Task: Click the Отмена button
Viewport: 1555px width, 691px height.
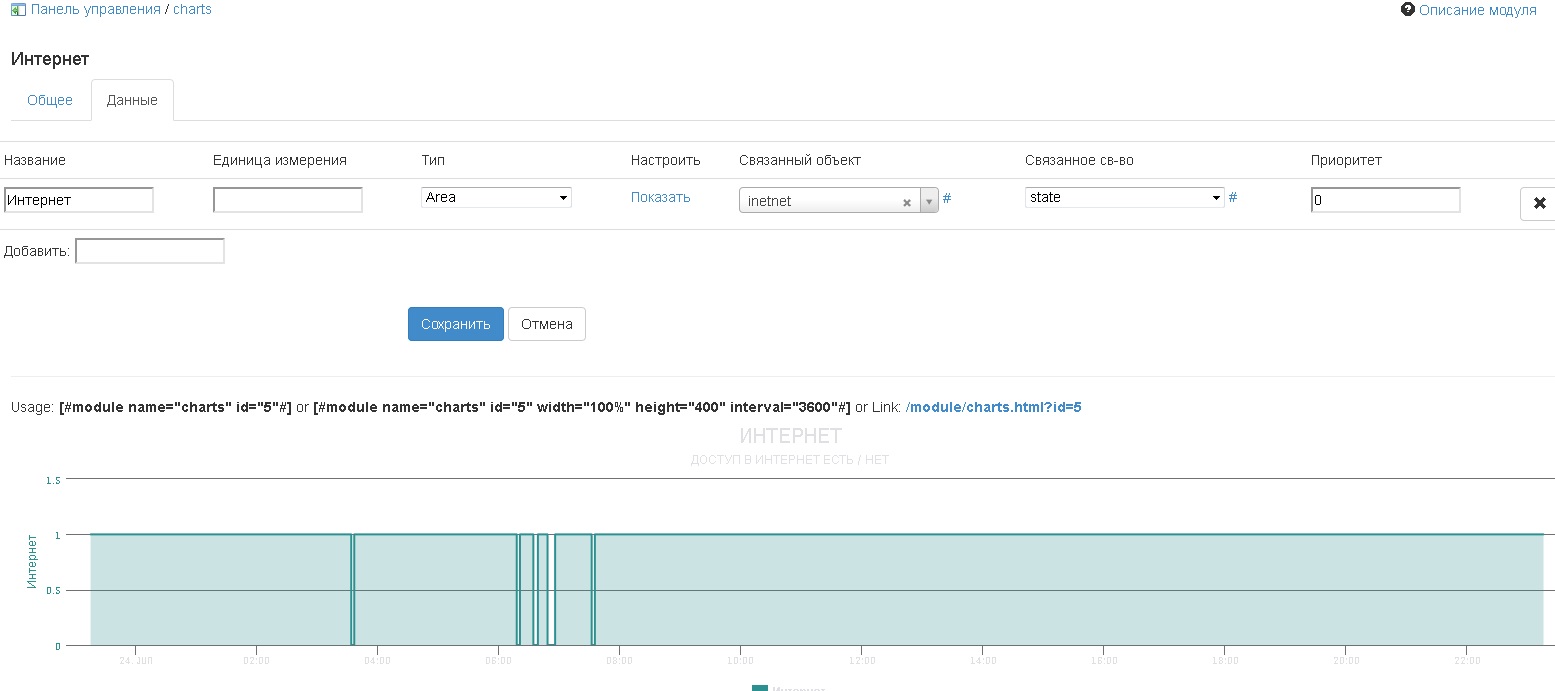Action: coord(546,324)
